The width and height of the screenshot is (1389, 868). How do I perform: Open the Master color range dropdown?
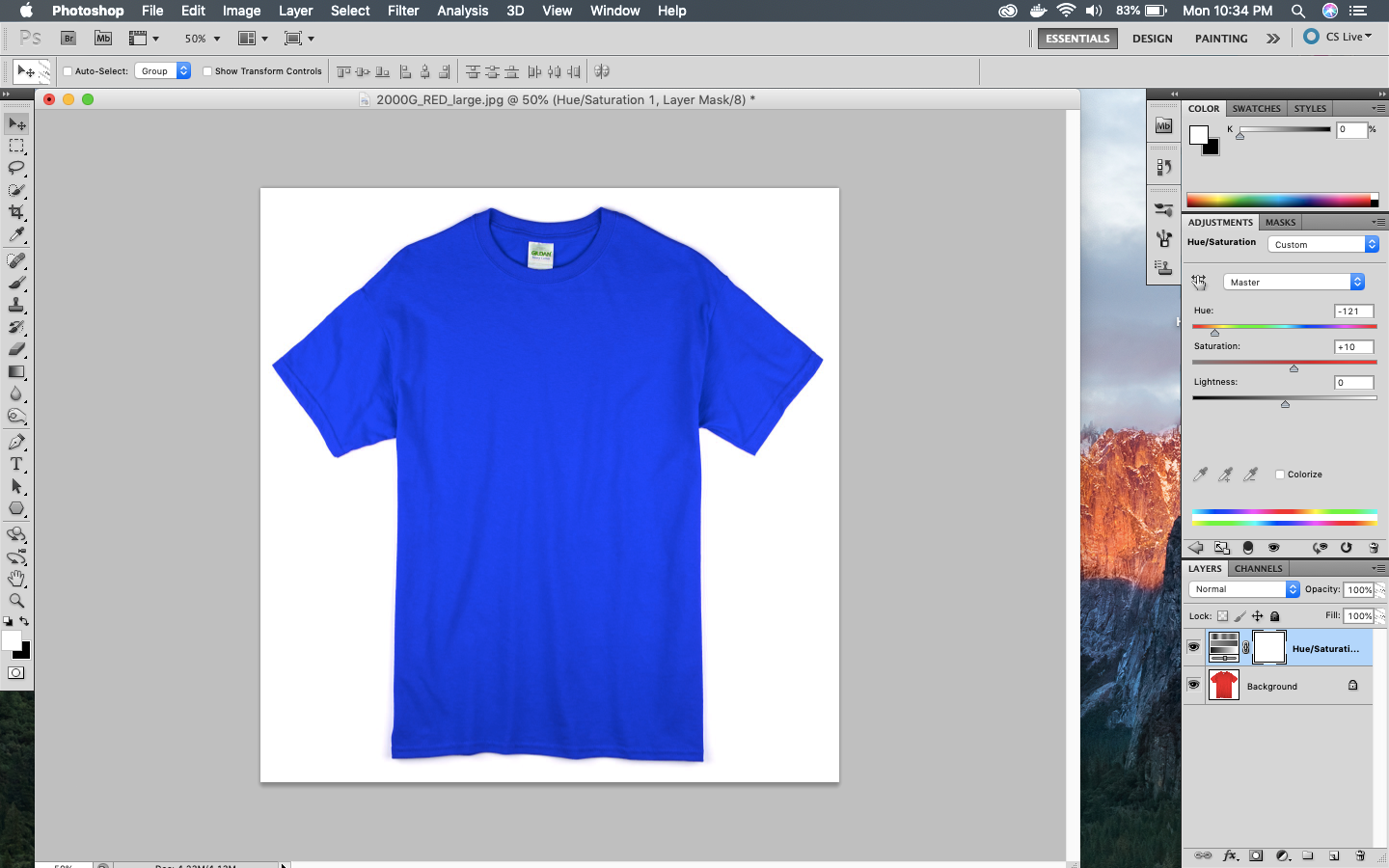[1294, 282]
